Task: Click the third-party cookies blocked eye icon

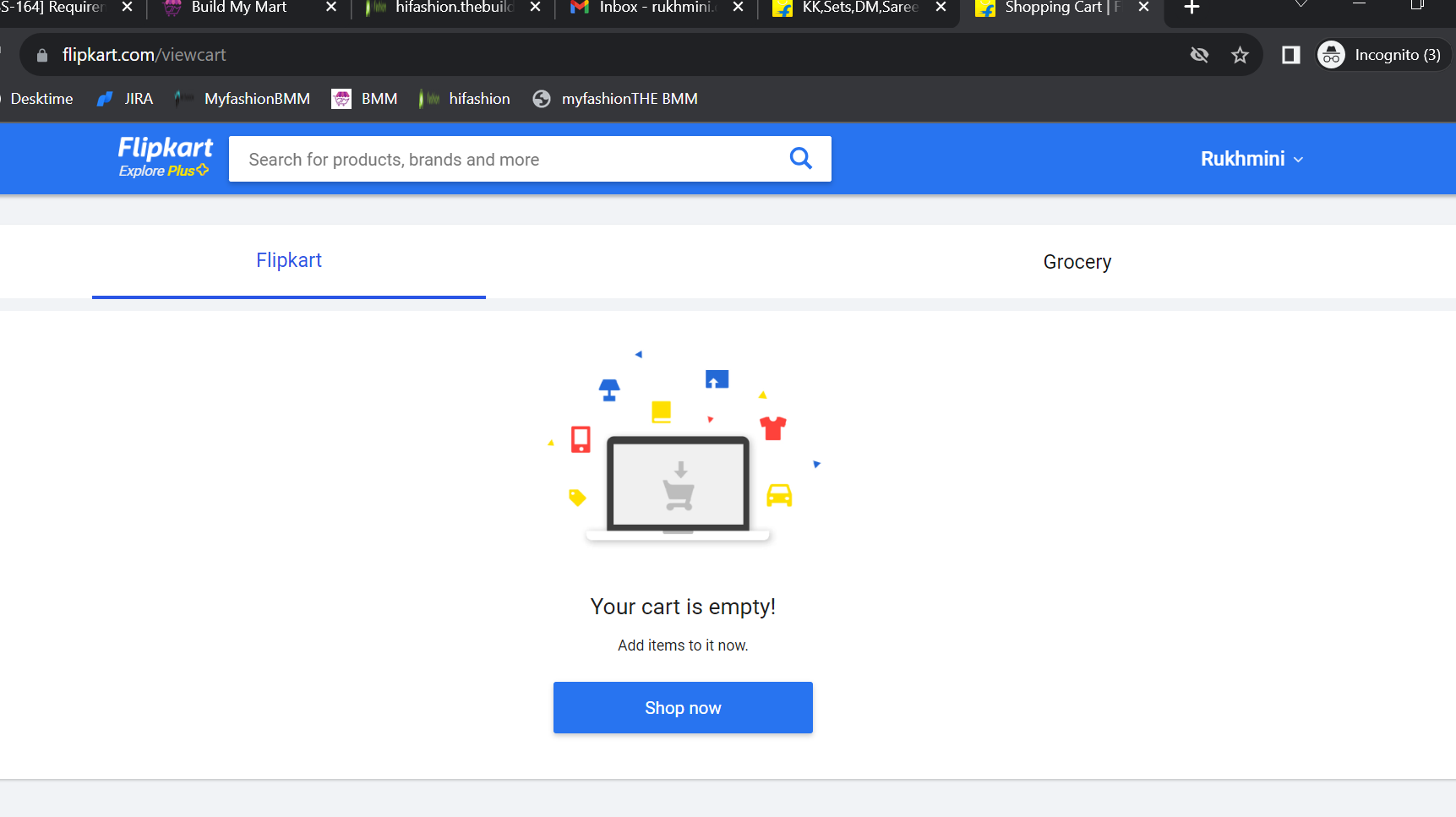Action: pos(1199,55)
